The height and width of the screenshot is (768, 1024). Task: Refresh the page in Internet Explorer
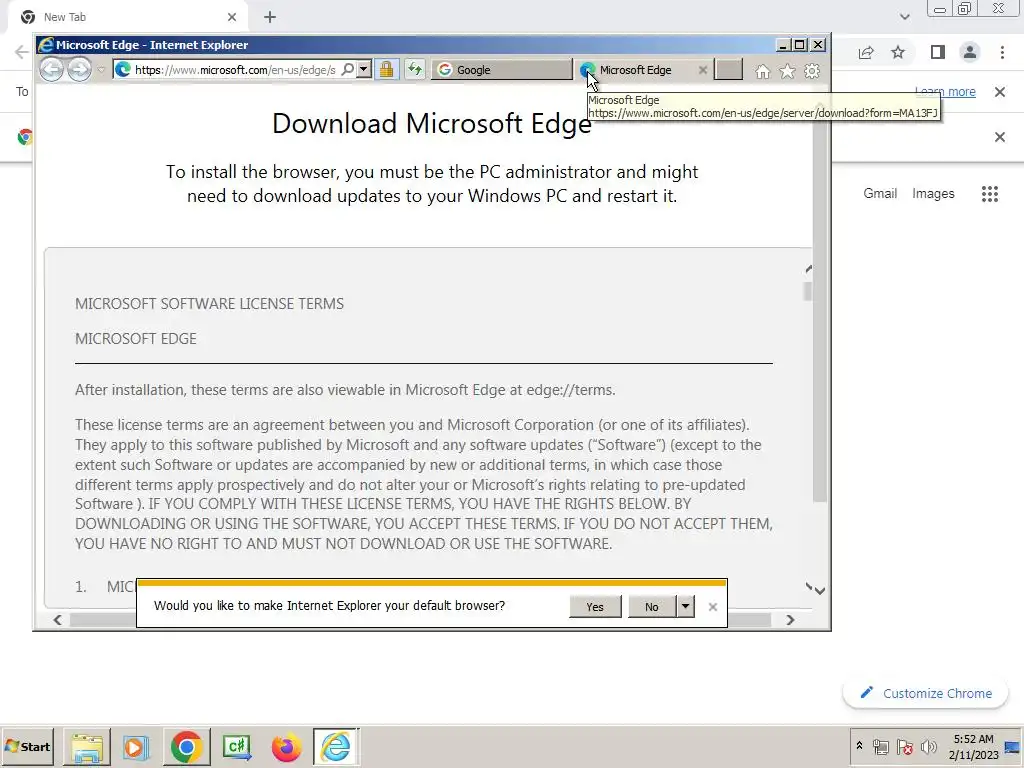point(415,69)
